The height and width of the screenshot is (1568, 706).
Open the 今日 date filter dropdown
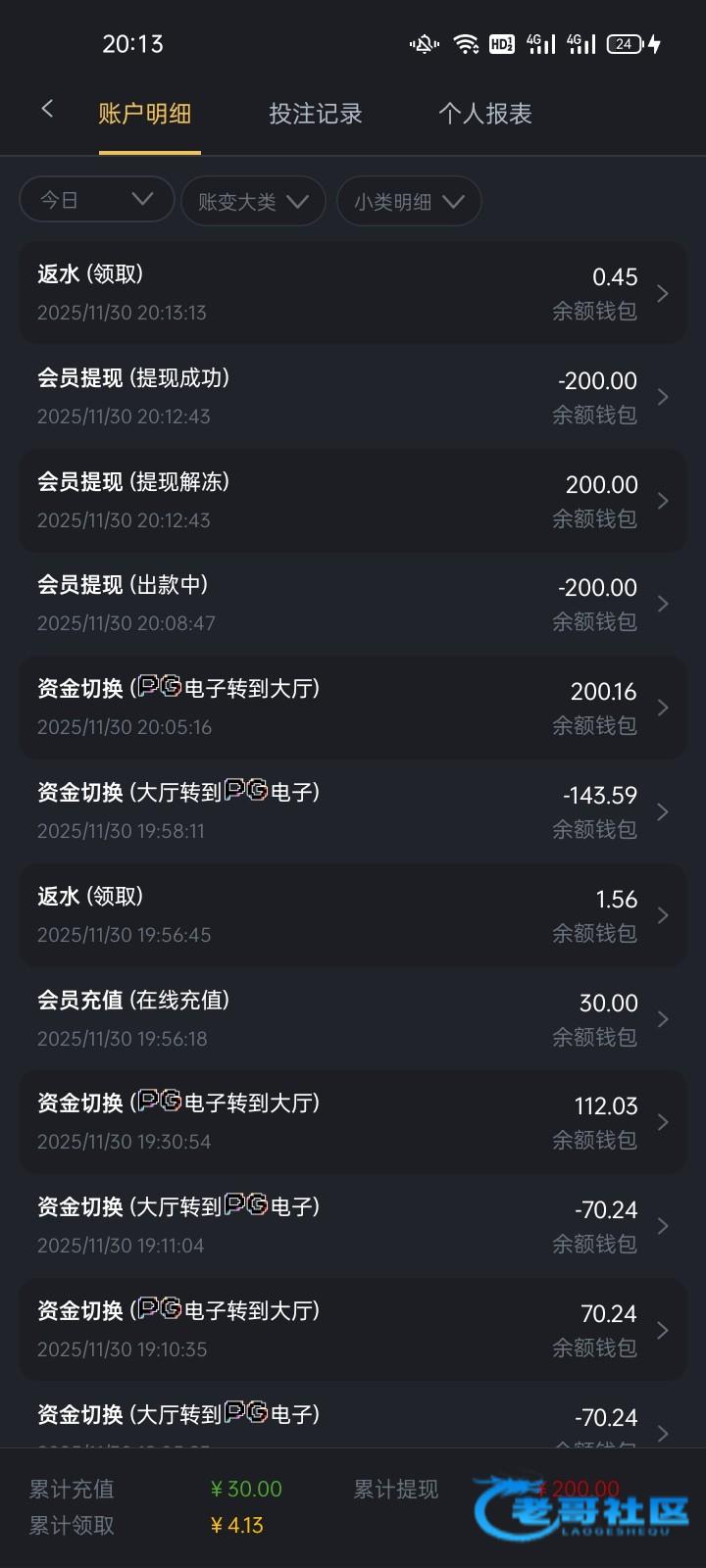click(96, 200)
